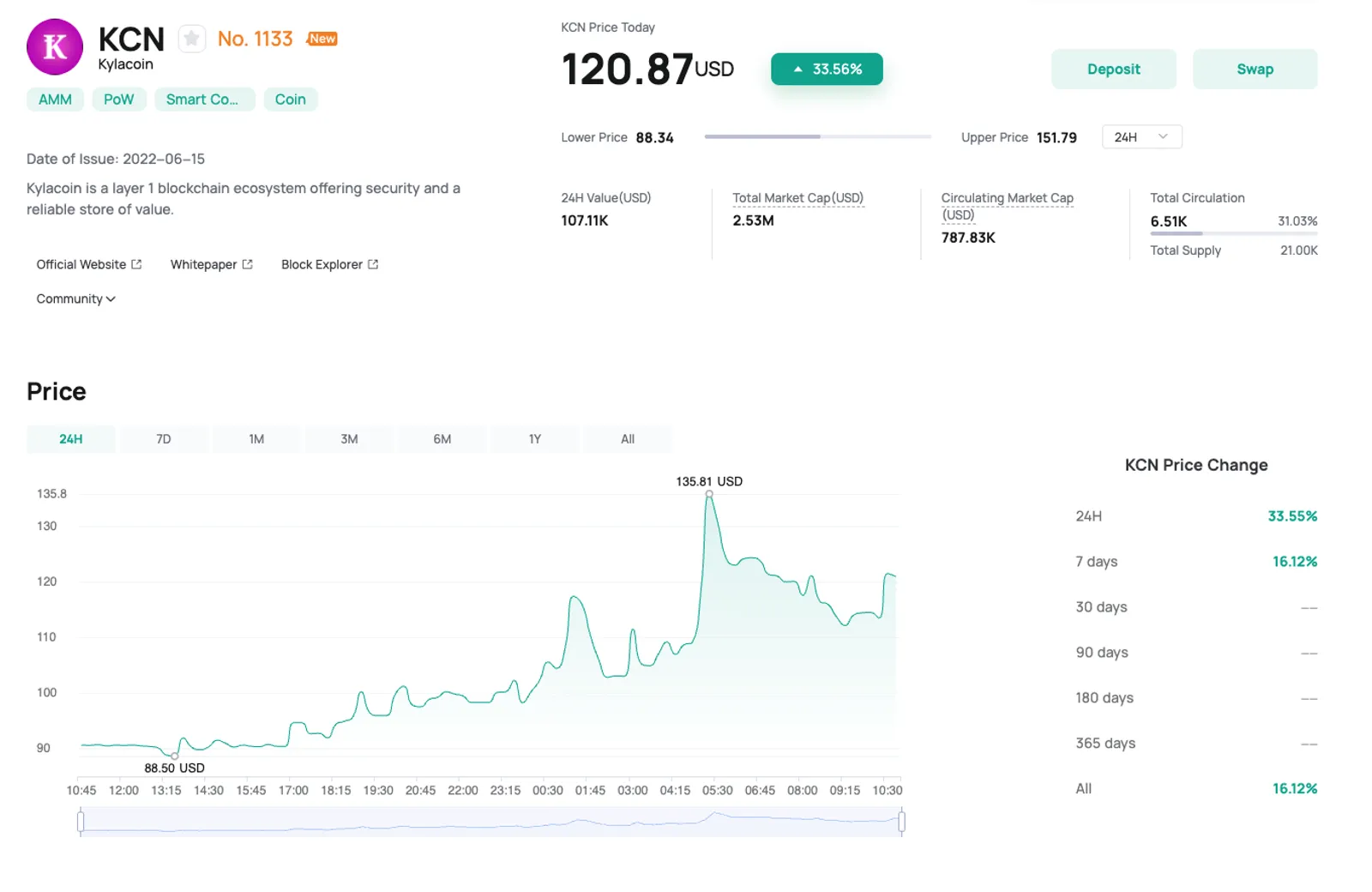Click the Block Explorer link text
Screen dimensions: 1372x892
322,264
